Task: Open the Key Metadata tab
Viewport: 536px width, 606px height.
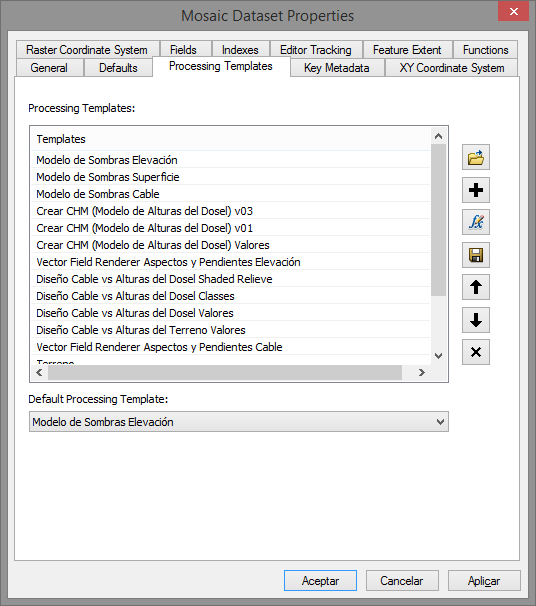Action: pos(337,68)
